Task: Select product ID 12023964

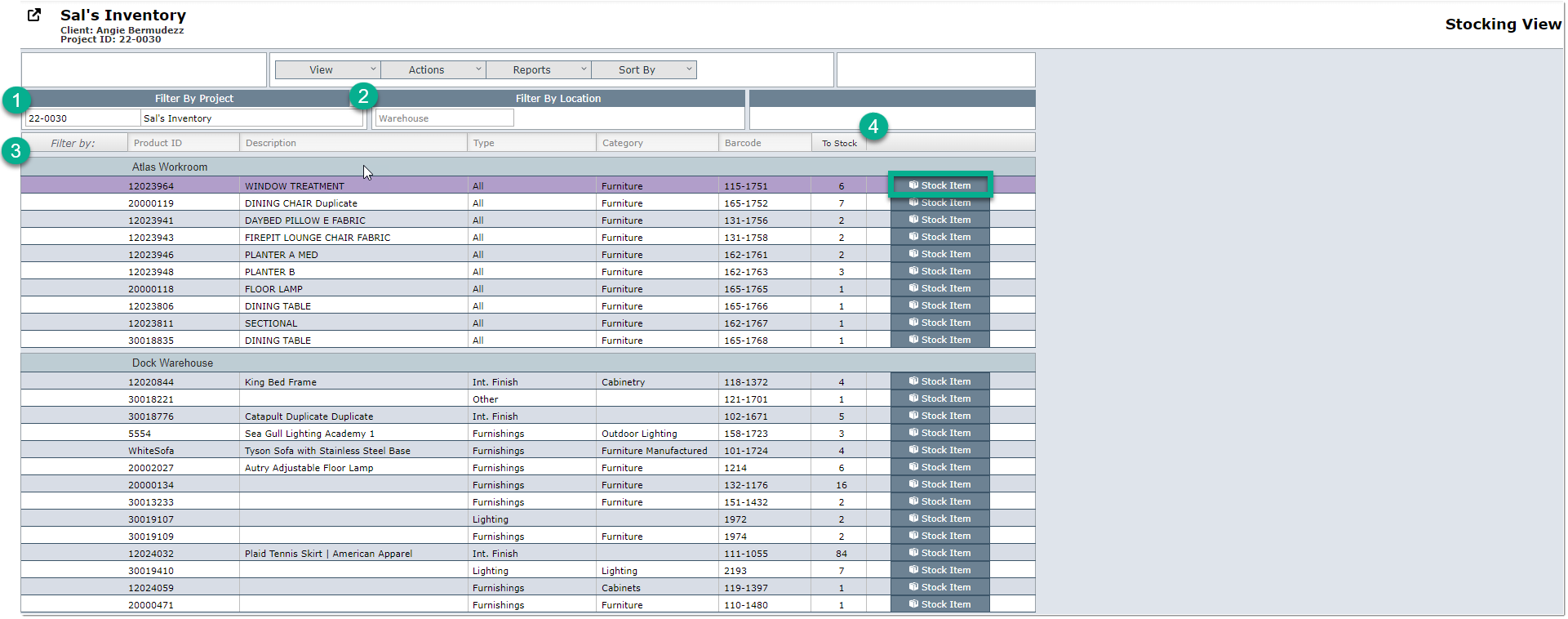Action: pos(151,186)
